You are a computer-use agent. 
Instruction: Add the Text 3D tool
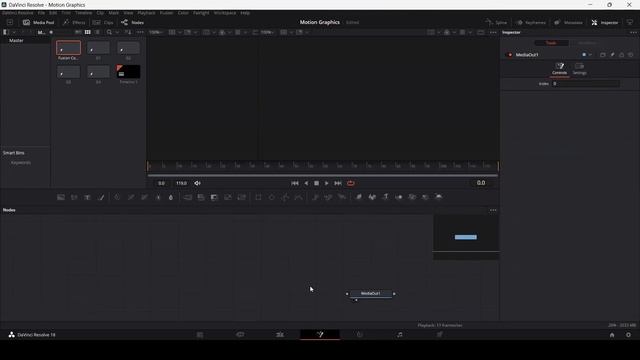click(385, 197)
